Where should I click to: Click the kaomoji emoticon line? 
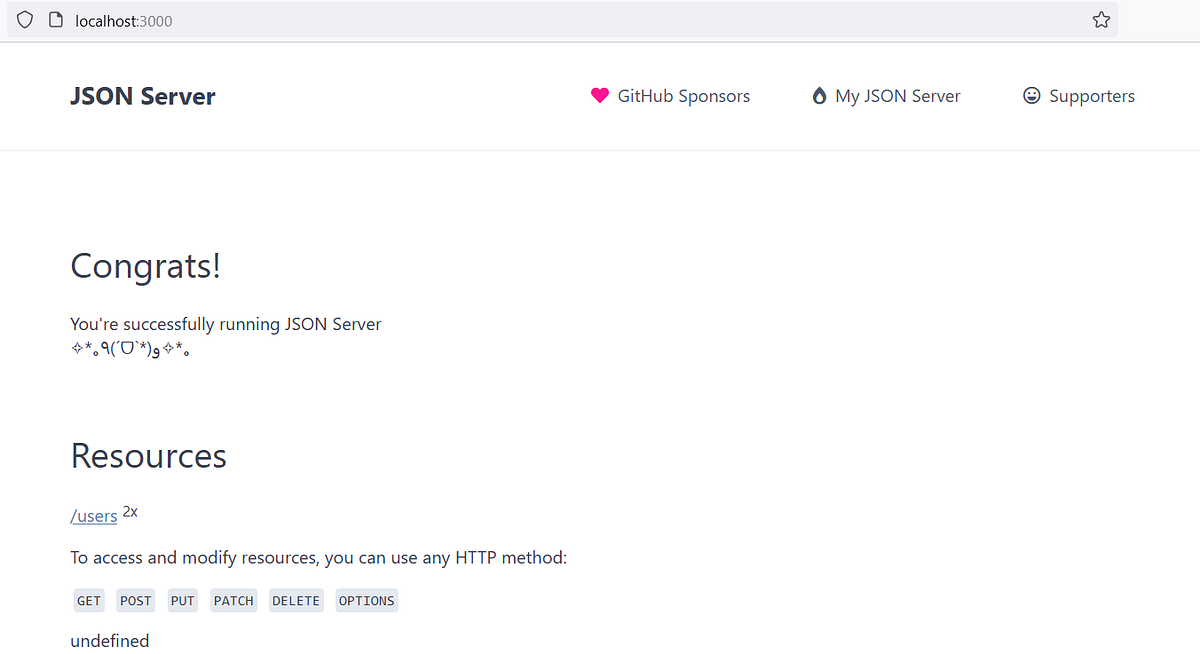[x=130, y=349]
